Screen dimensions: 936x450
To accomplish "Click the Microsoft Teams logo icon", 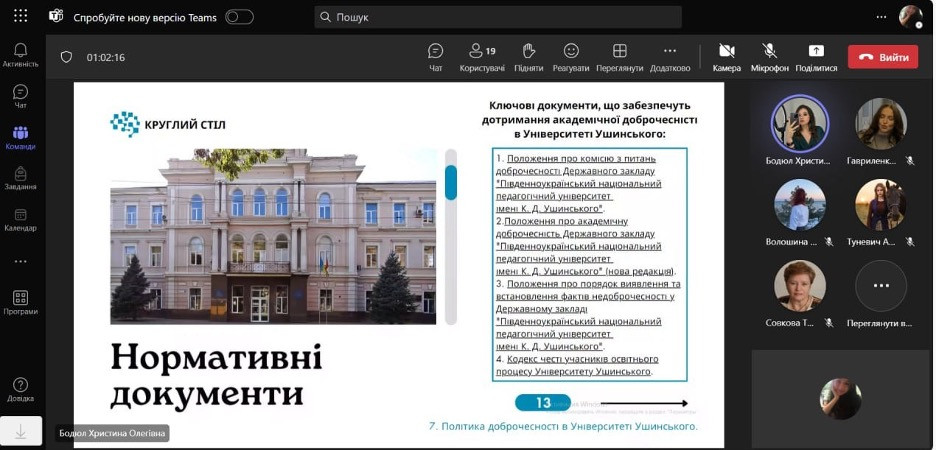I will 56,16.
